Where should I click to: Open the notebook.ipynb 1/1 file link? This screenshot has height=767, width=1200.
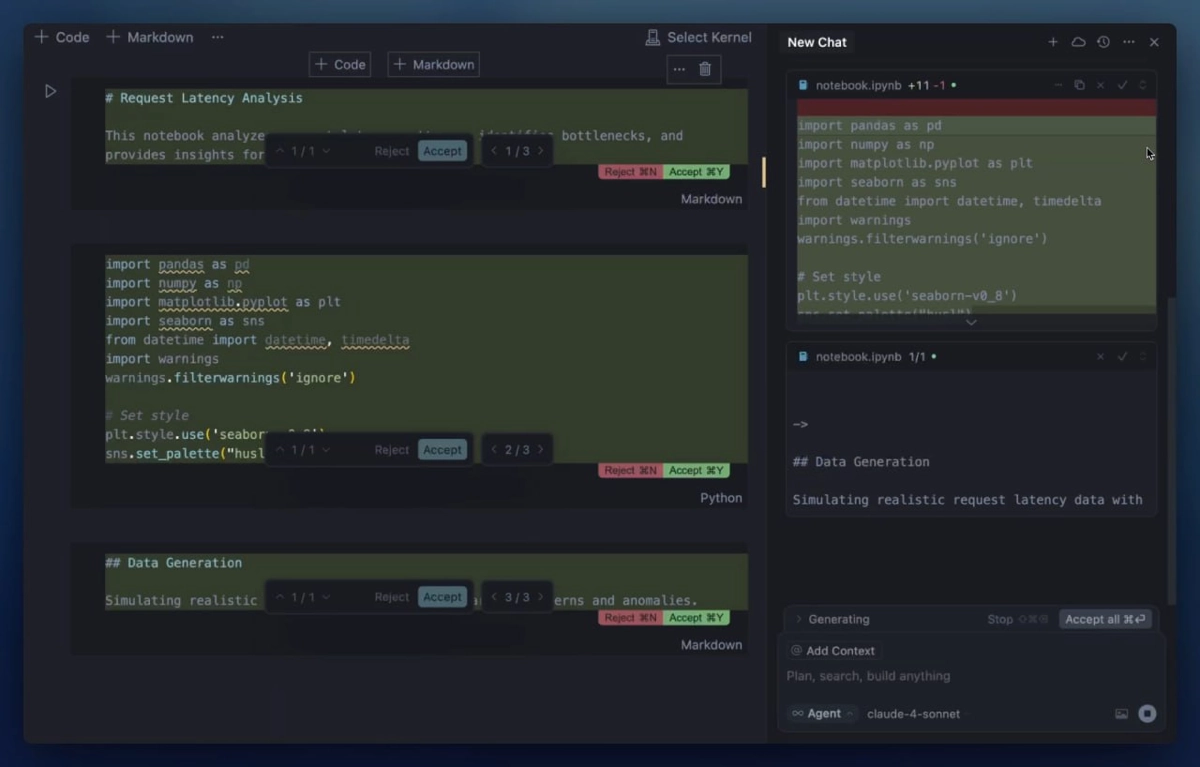point(858,357)
